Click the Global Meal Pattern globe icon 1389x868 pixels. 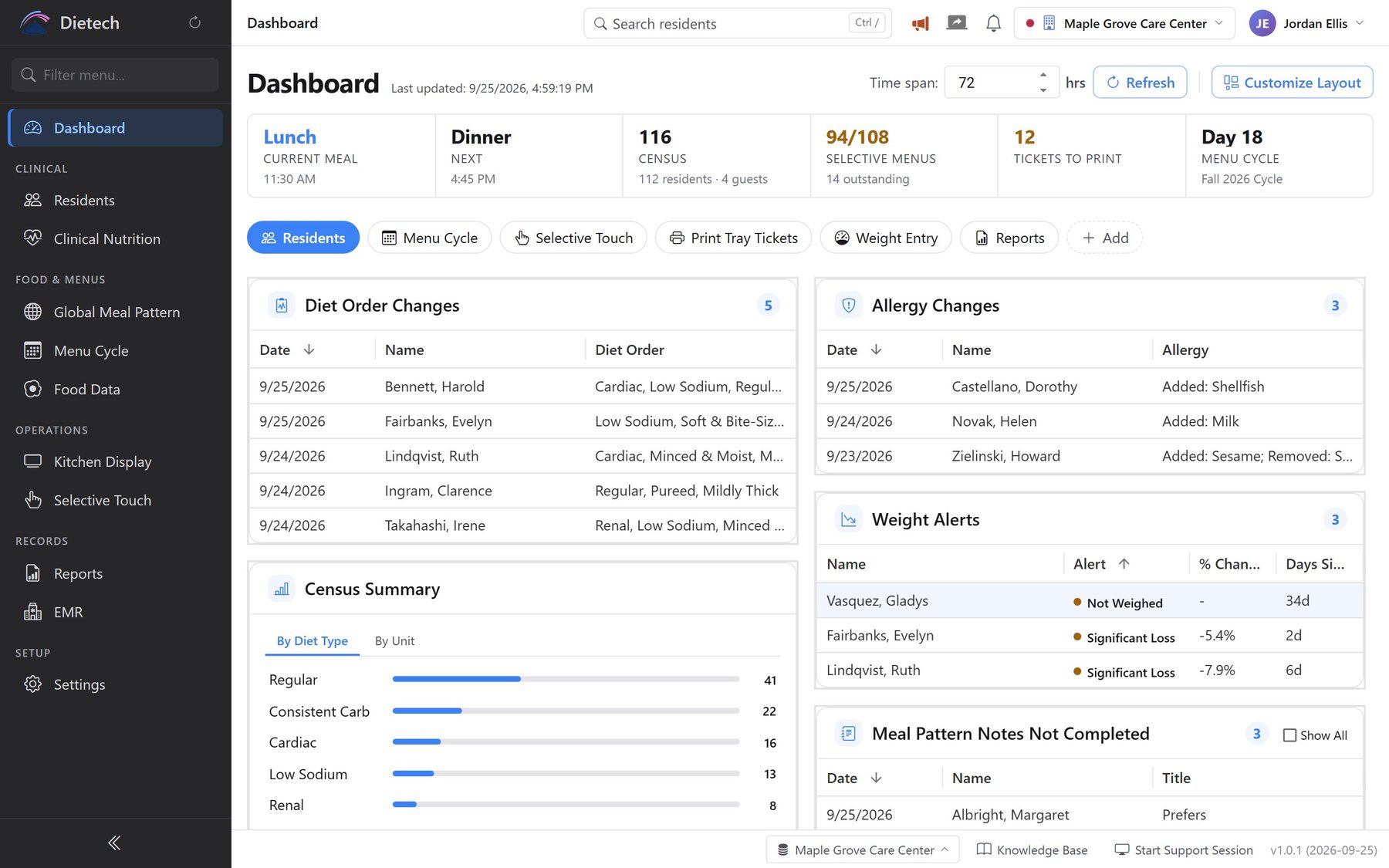tap(32, 312)
